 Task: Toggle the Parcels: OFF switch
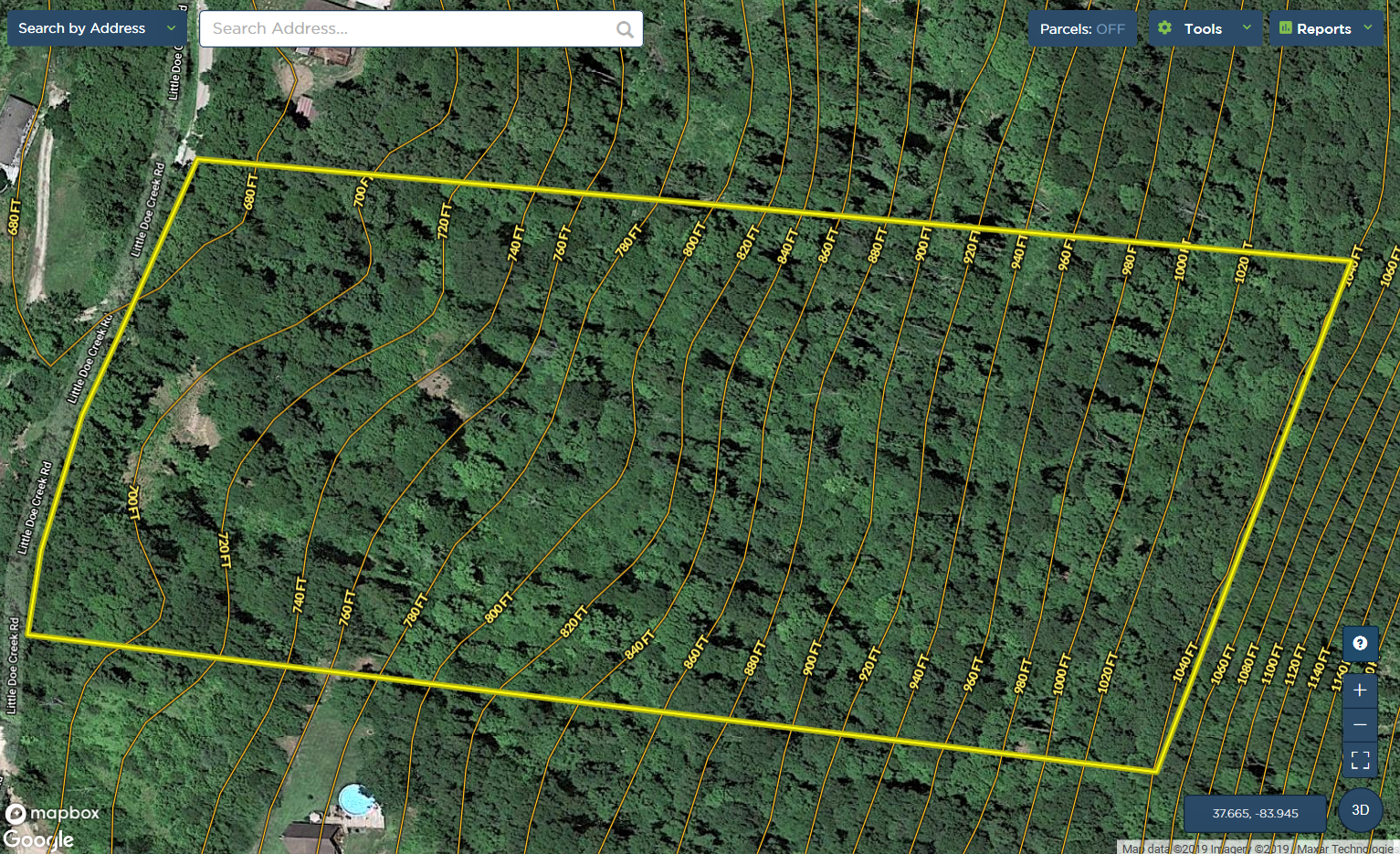[1082, 29]
